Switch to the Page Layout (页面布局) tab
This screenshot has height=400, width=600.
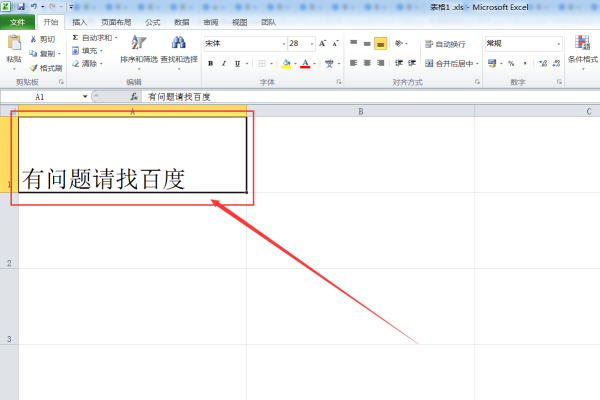(x=116, y=23)
